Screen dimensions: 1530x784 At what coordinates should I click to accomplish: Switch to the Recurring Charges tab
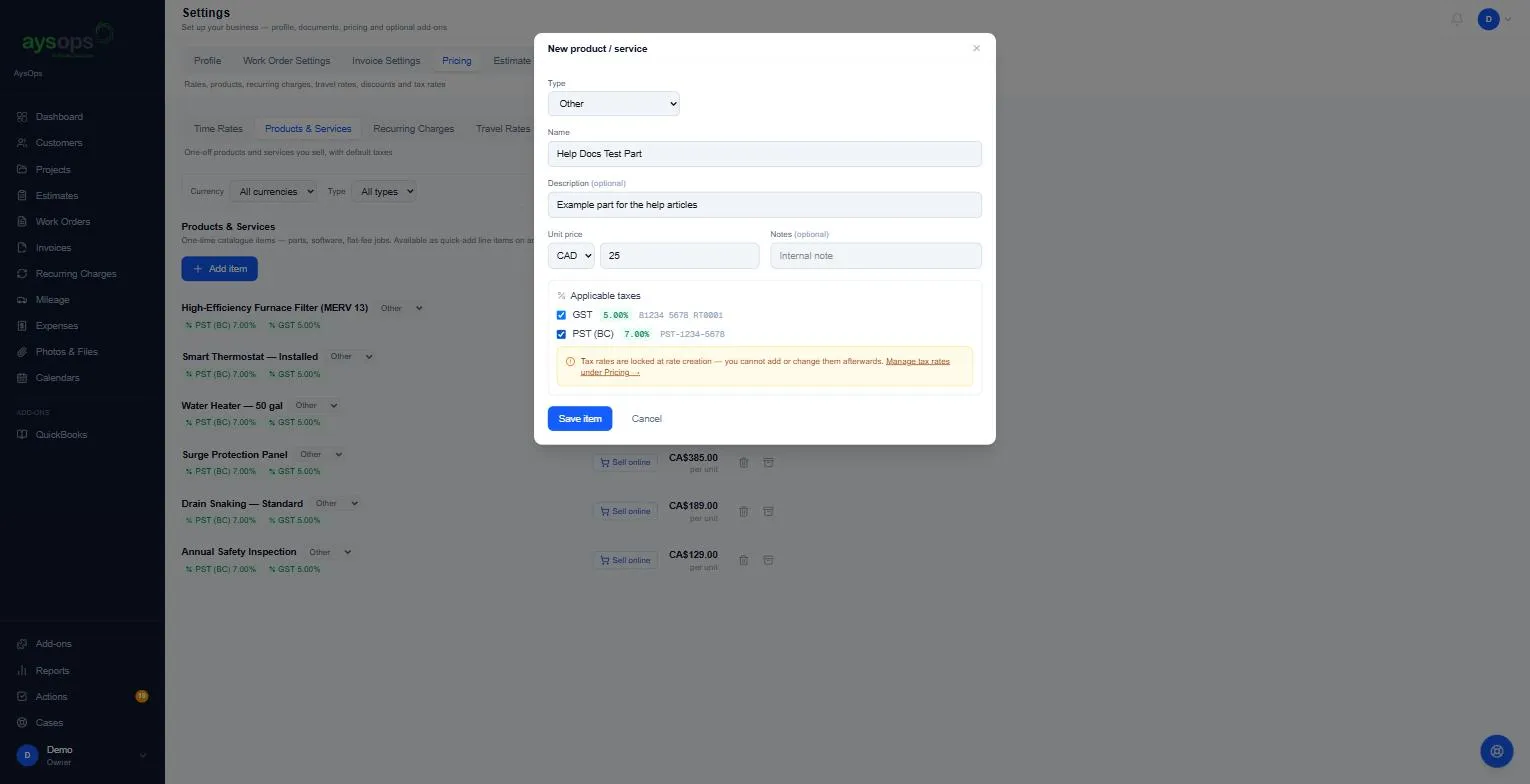[x=413, y=129]
